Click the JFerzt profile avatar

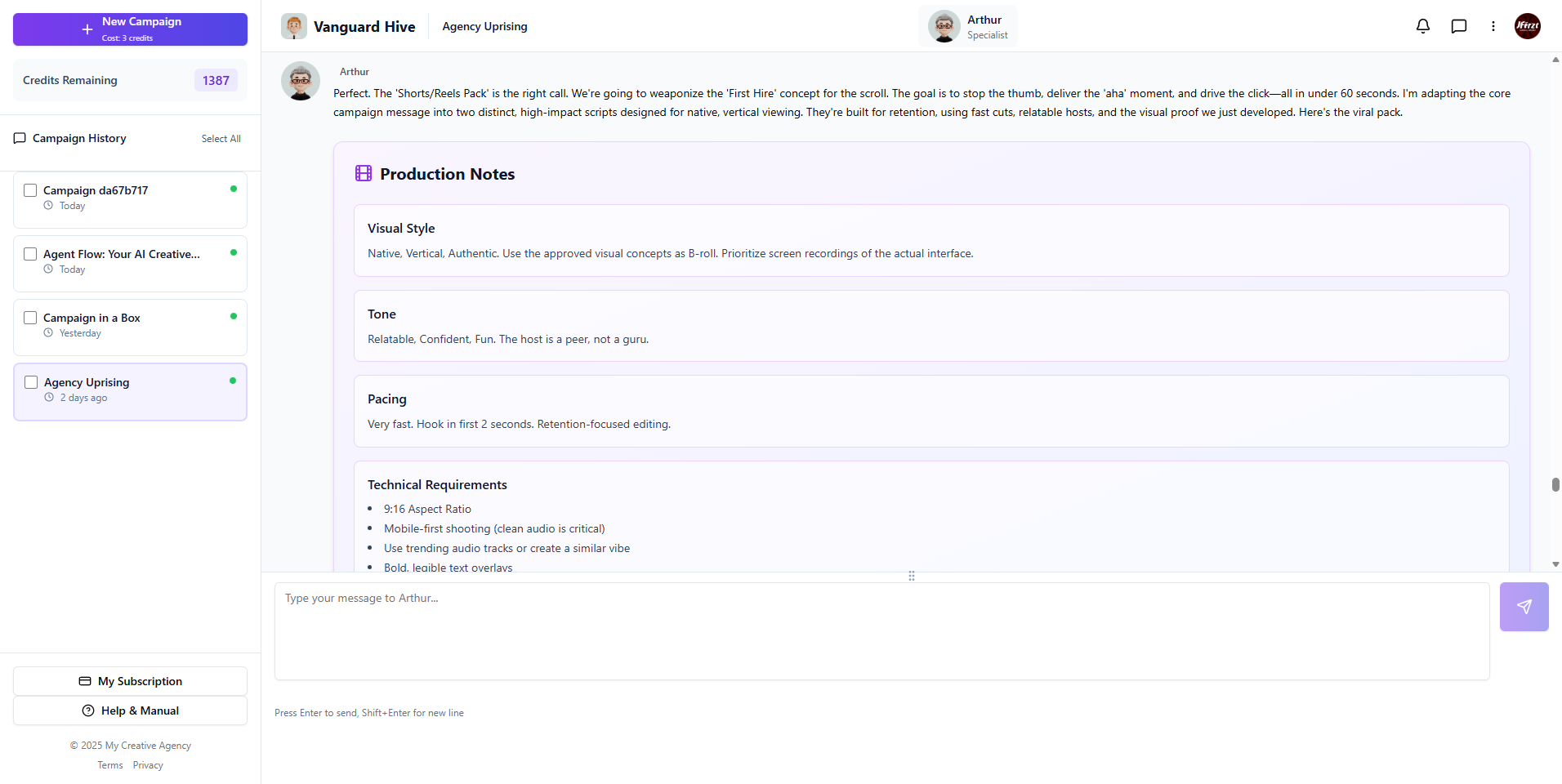[x=1528, y=26]
